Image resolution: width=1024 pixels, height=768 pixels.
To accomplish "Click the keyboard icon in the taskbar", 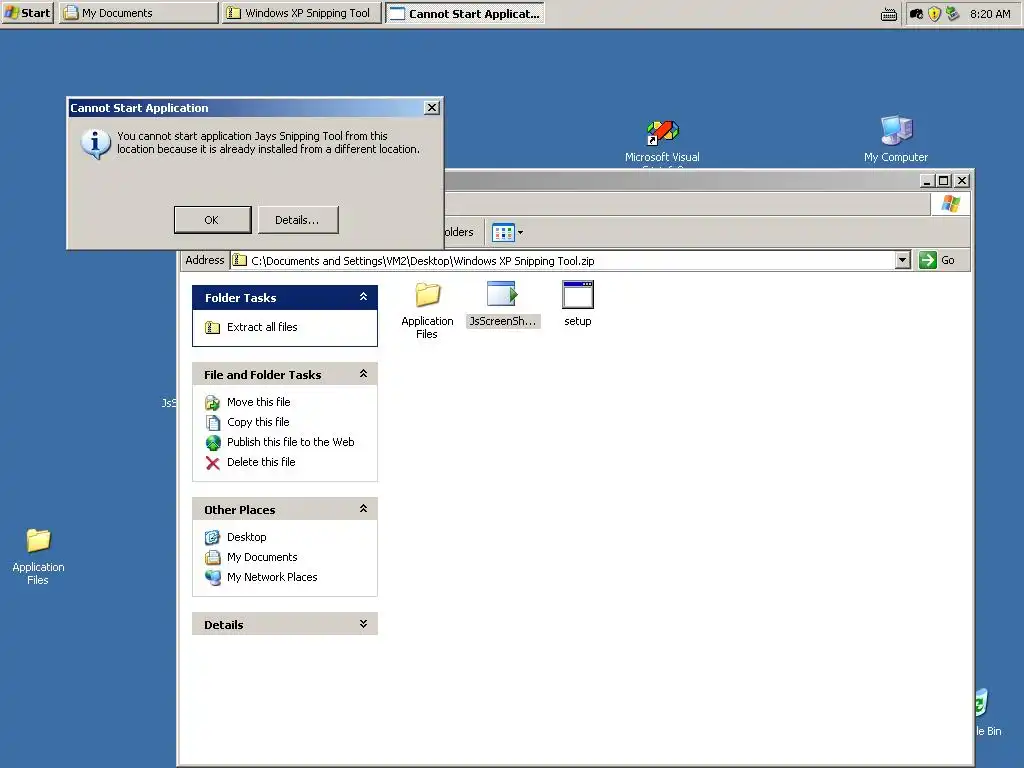I will tap(889, 14).
